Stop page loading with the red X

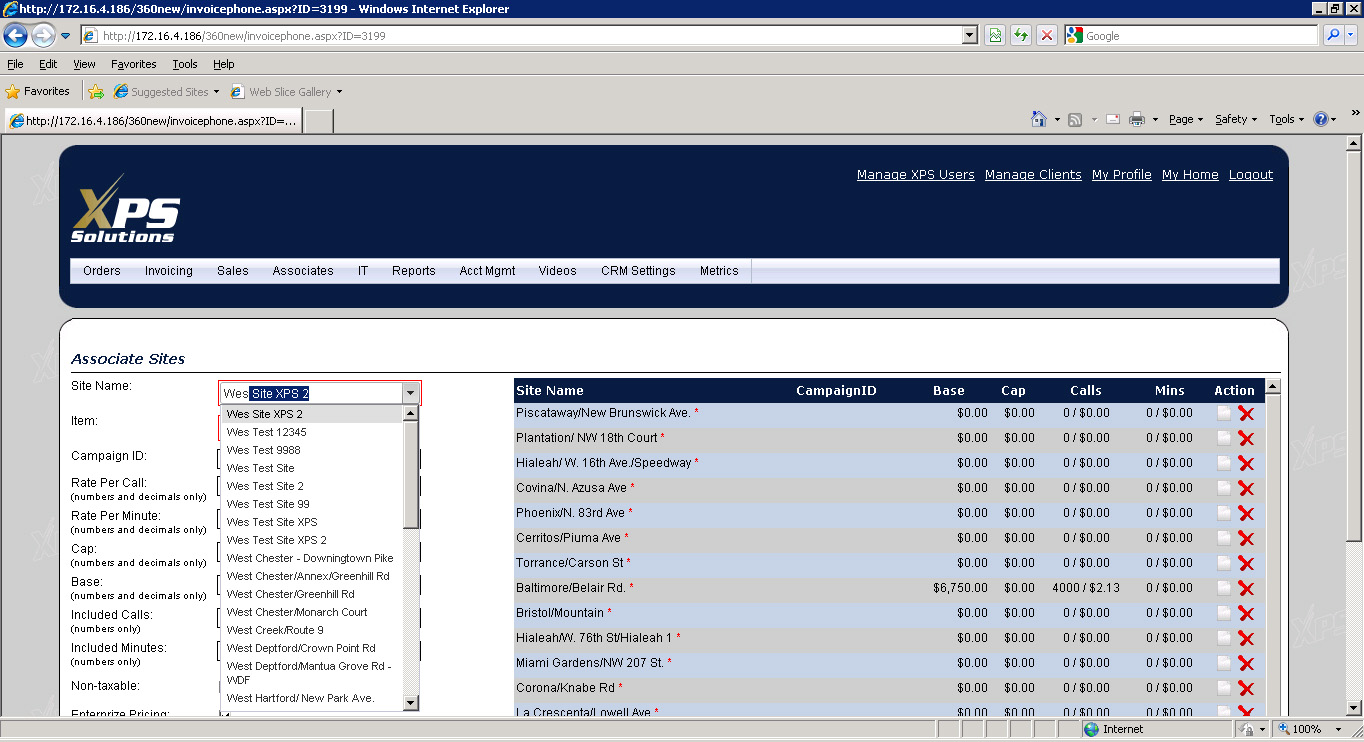click(x=1047, y=35)
